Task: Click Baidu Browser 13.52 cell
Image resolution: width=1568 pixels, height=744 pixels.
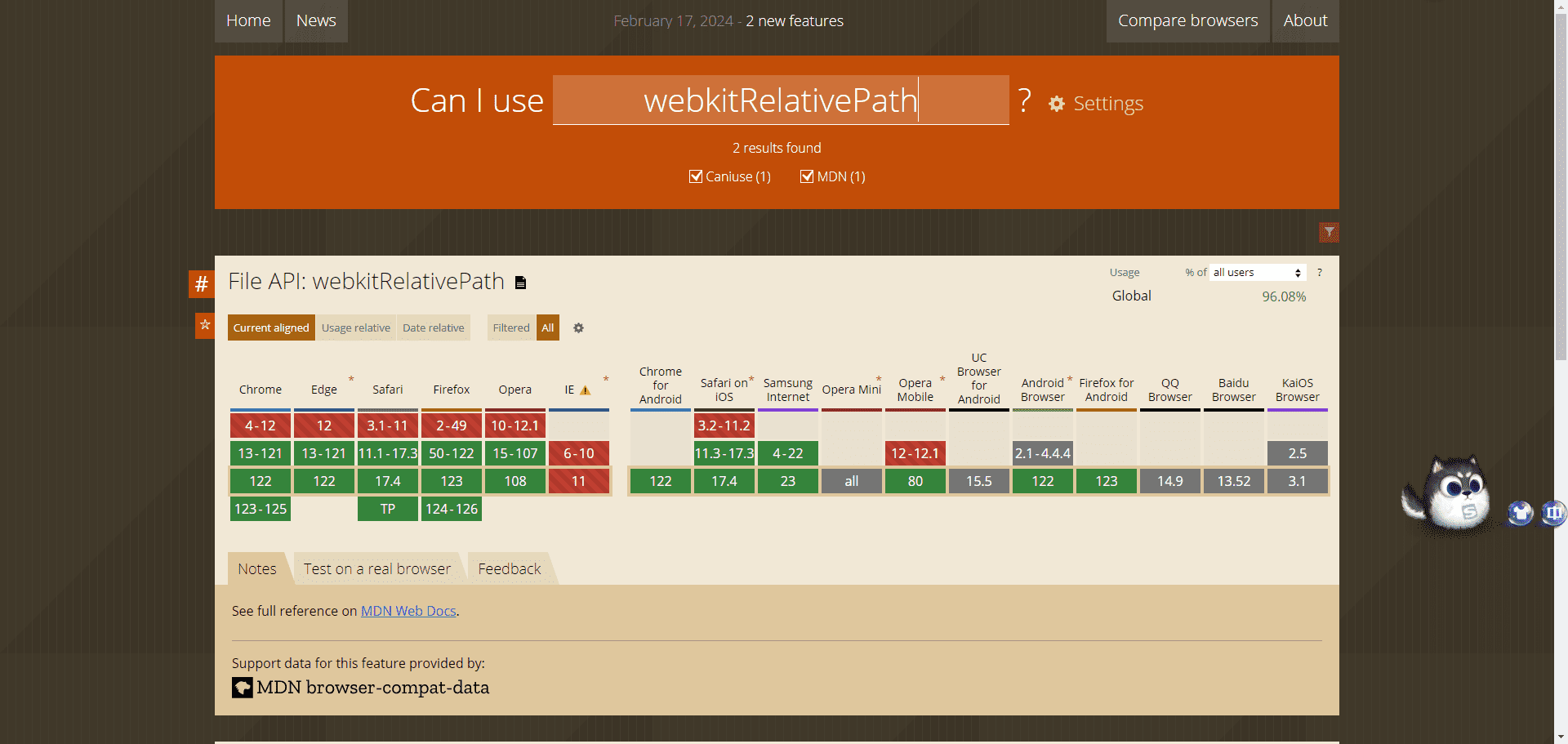Action: pyautogui.click(x=1234, y=481)
